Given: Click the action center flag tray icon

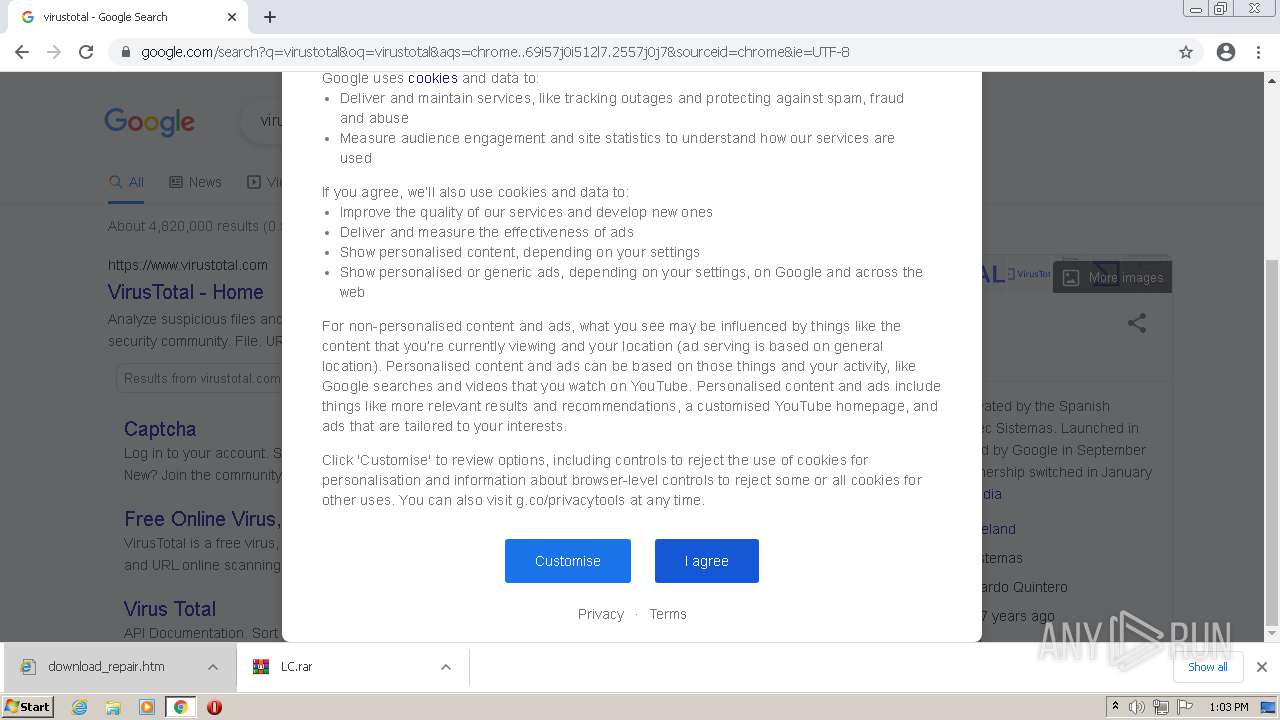Looking at the screenshot, I should [x=1185, y=707].
